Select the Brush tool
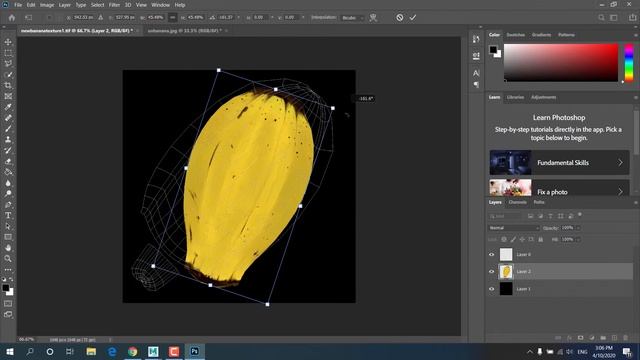640x360 pixels. coord(8,129)
